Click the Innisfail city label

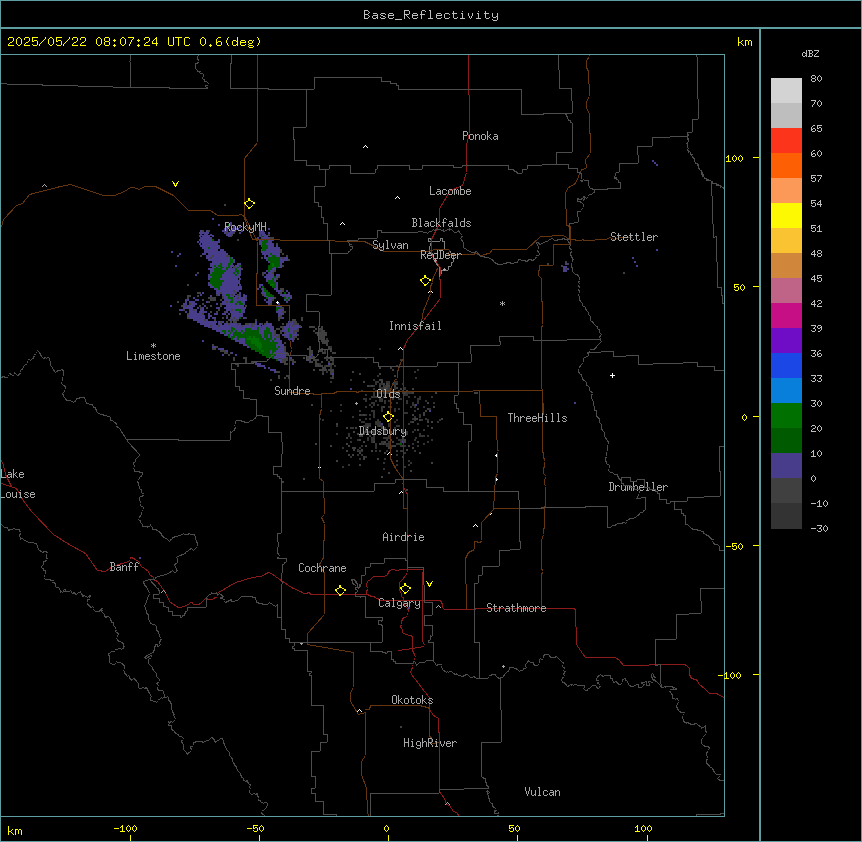[x=415, y=326]
